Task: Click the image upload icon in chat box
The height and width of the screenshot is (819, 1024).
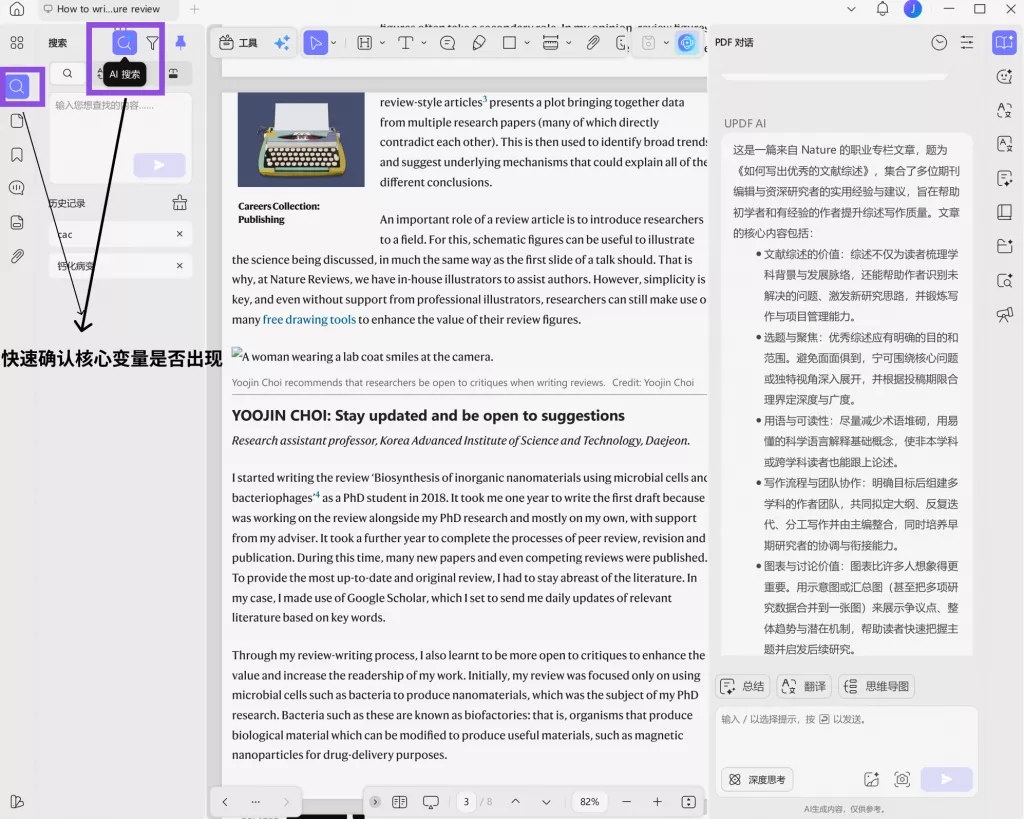Action: click(872, 779)
